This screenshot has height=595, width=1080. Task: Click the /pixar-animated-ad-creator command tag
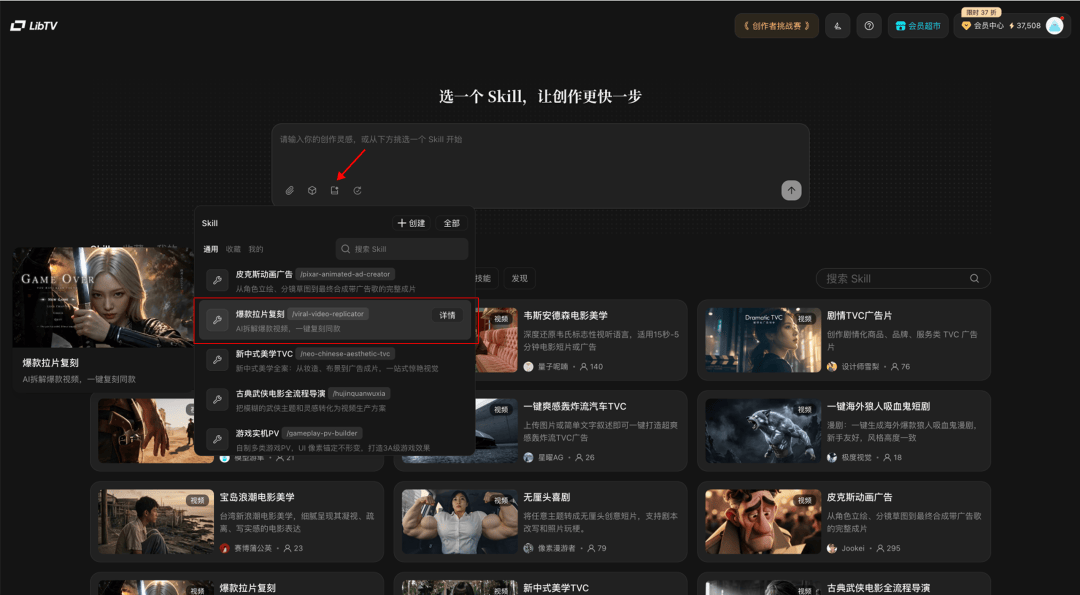coord(345,274)
